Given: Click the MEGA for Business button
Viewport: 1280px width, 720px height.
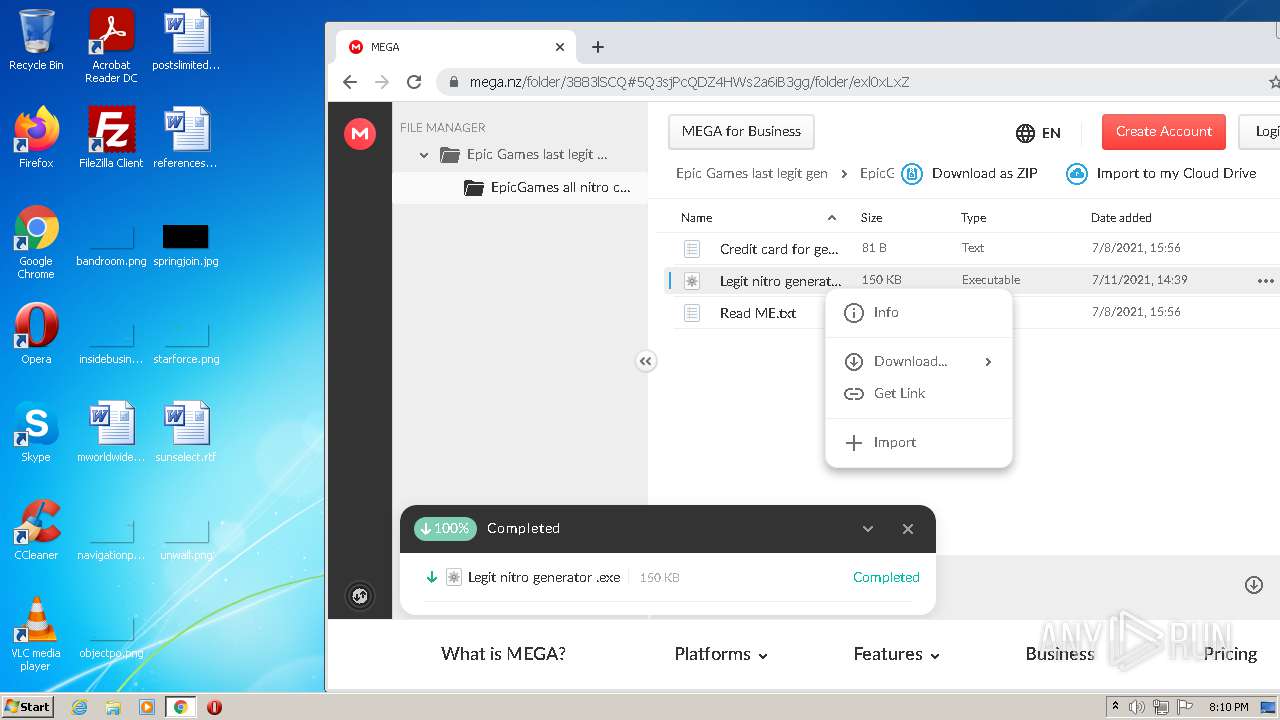Looking at the screenshot, I should point(741,131).
